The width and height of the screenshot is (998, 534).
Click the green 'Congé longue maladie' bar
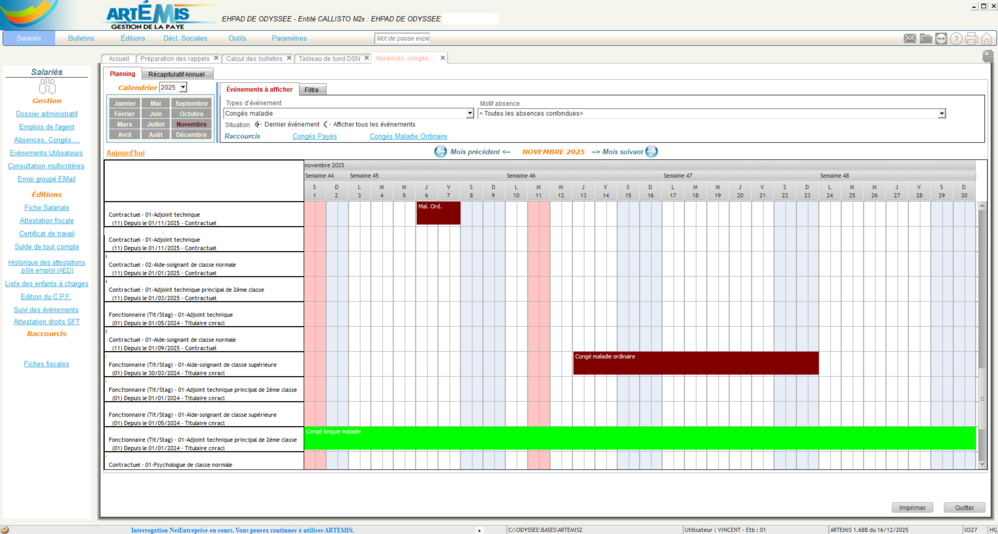pyautogui.click(x=640, y=438)
